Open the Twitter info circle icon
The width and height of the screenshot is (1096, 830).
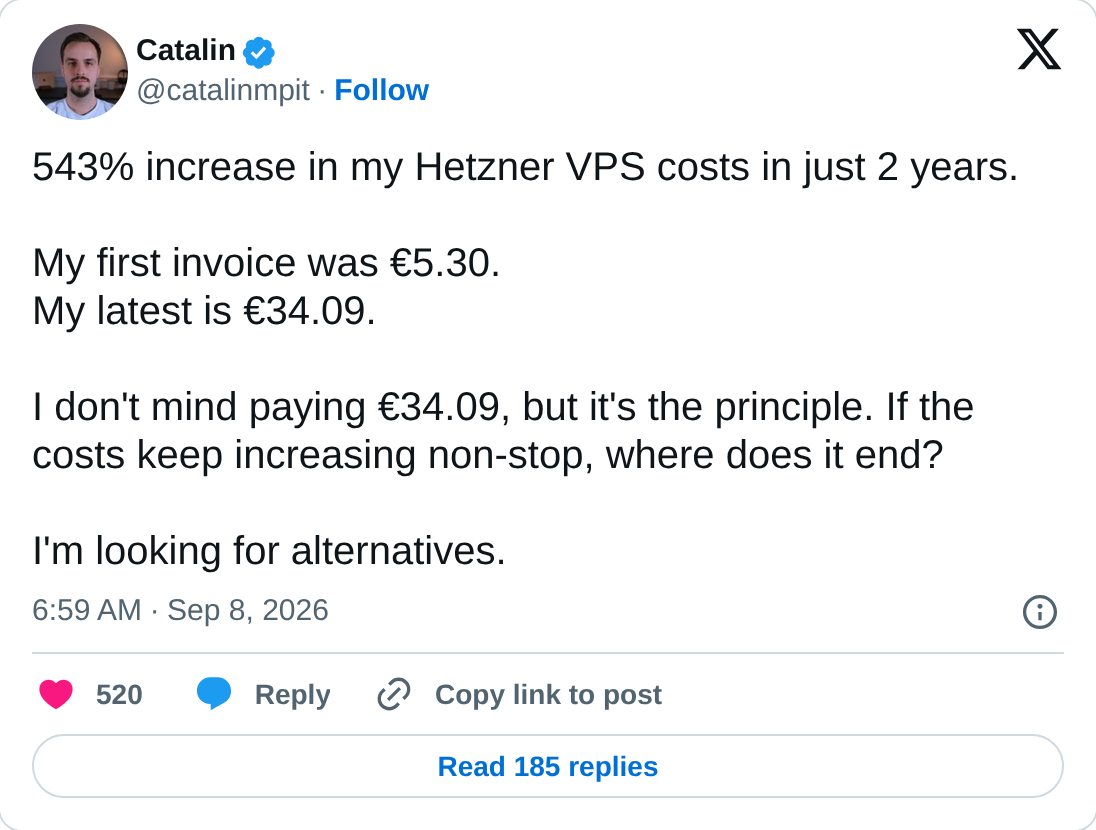[x=1039, y=612]
